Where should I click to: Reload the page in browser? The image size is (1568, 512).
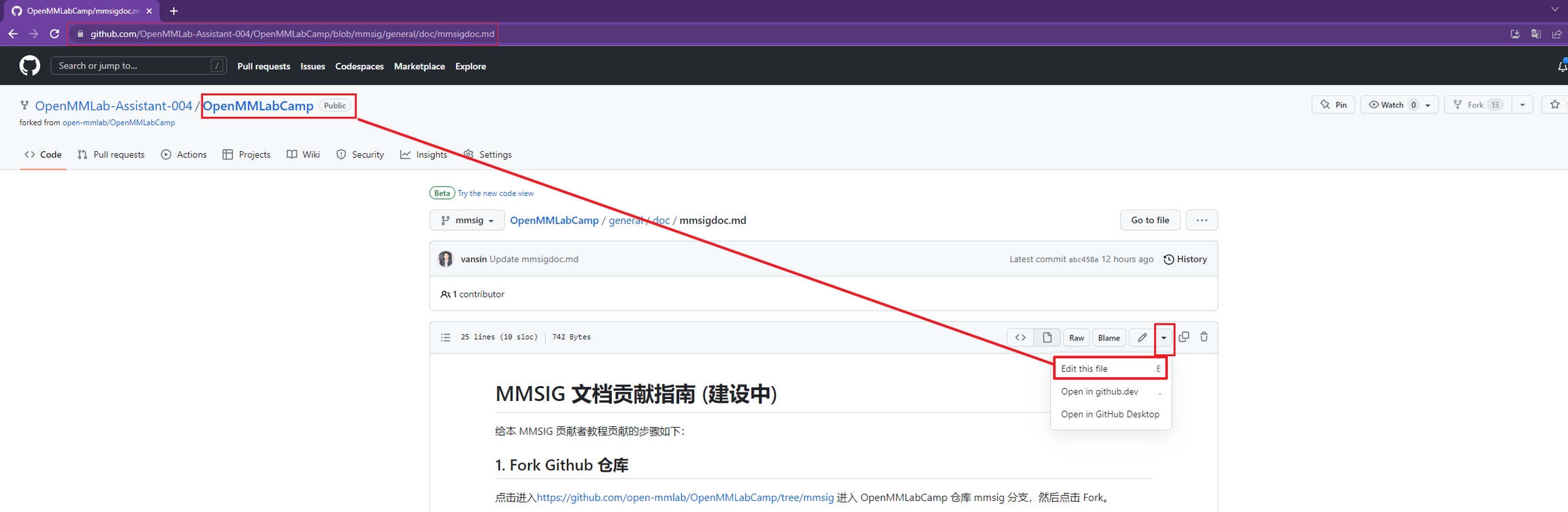54,33
